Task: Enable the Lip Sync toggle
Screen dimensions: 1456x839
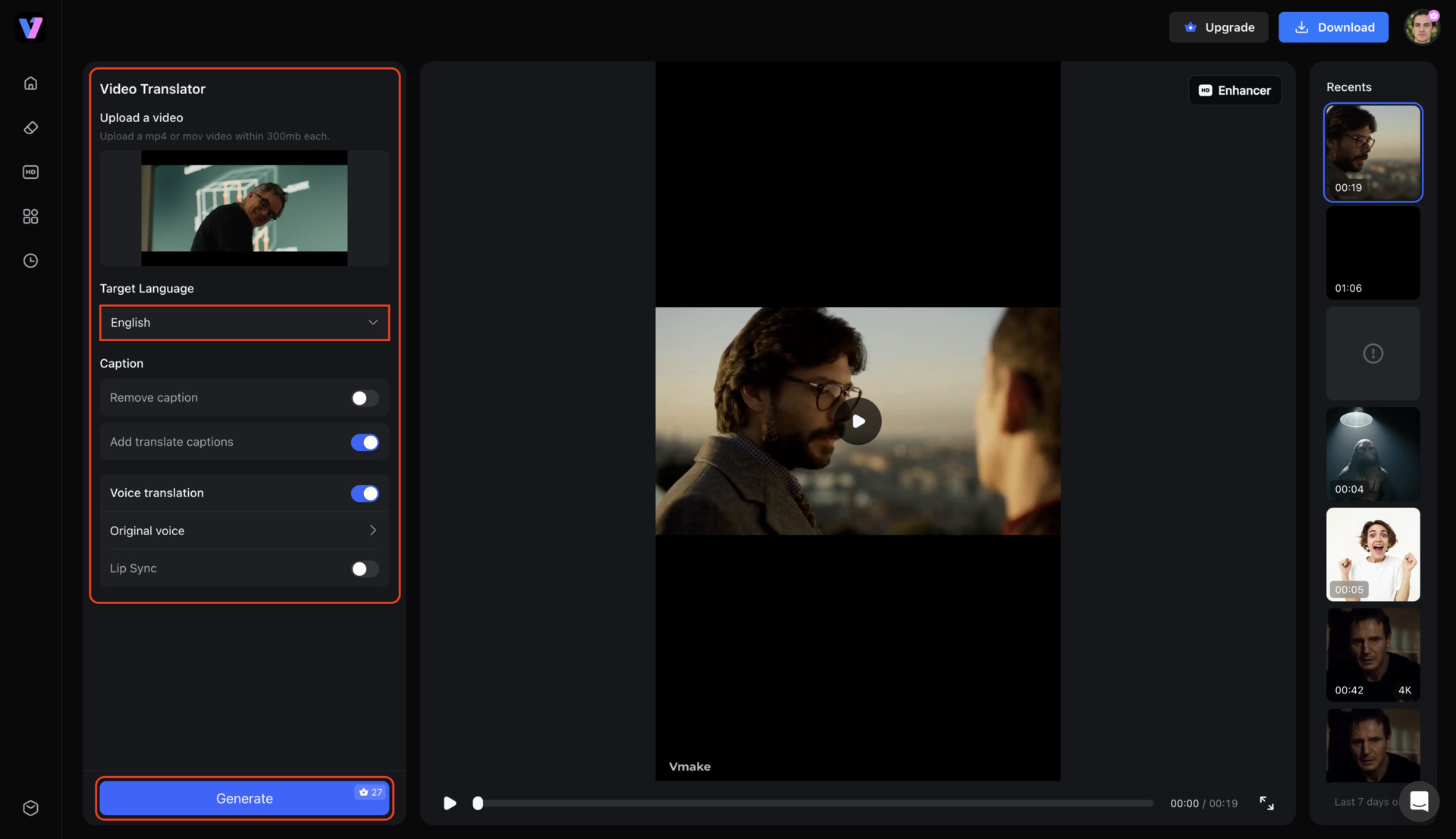Action: pos(365,568)
